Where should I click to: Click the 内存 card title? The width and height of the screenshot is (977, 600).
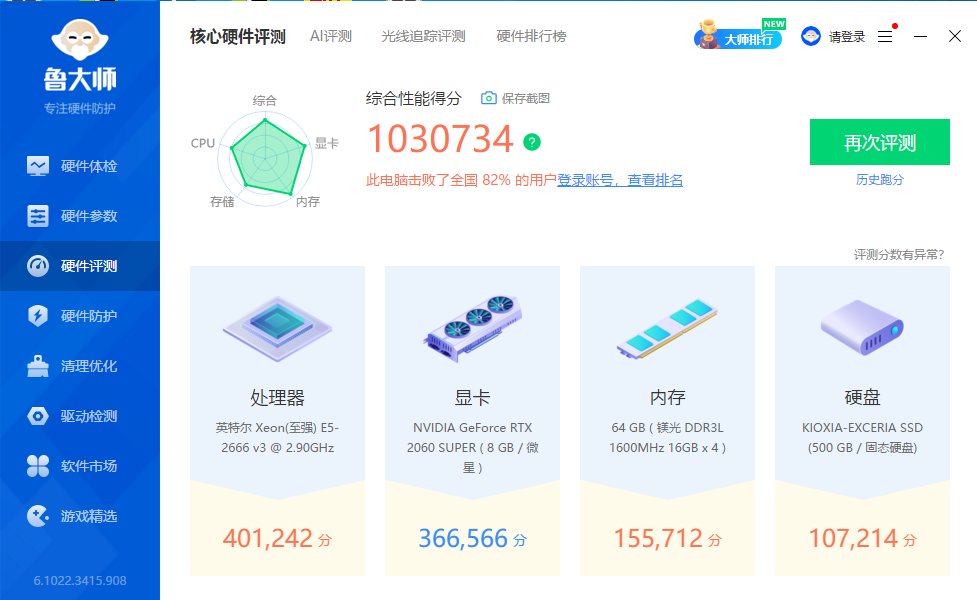pyautogui.click(x=667, y=398)
